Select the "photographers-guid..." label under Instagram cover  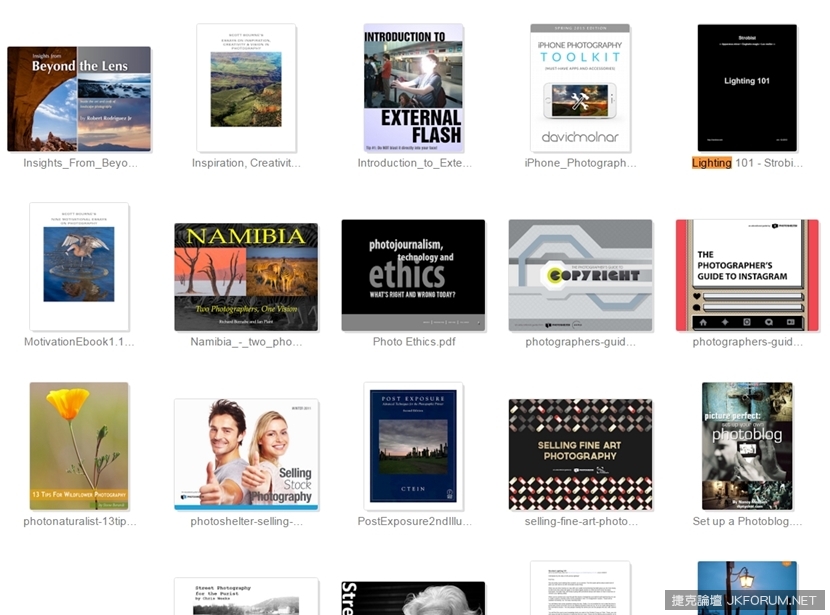pyautogui.click(x=747, y=342)
